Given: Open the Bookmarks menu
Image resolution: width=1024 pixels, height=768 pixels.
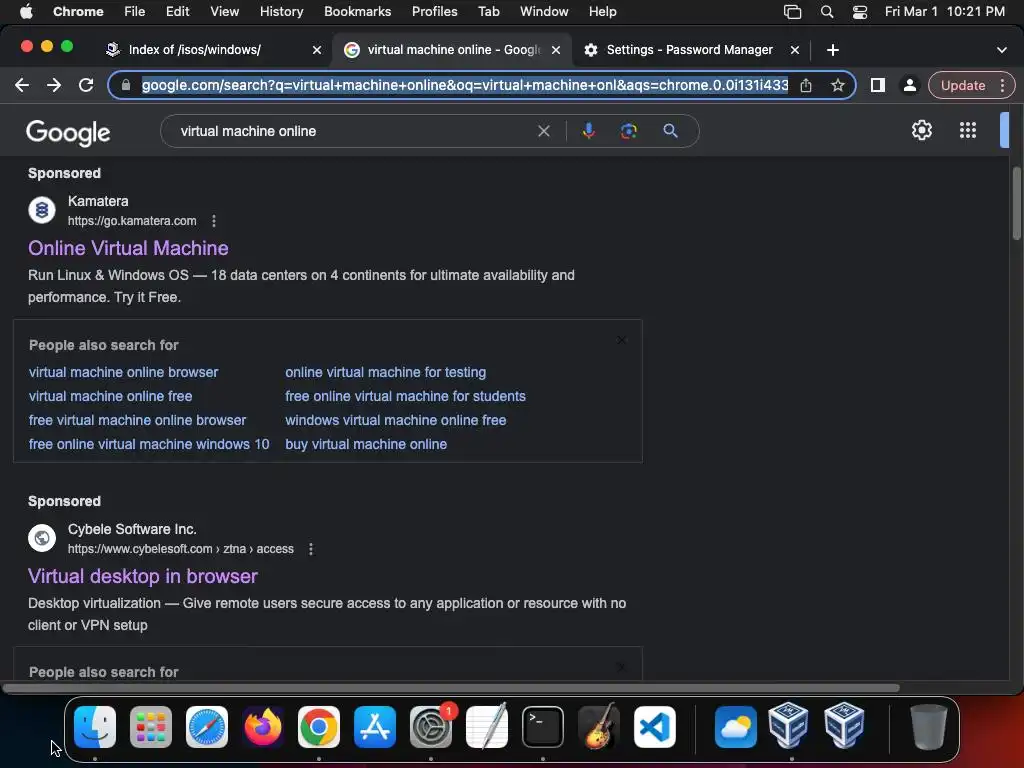Looking at the screenshot, I should [x=357, y=12].
